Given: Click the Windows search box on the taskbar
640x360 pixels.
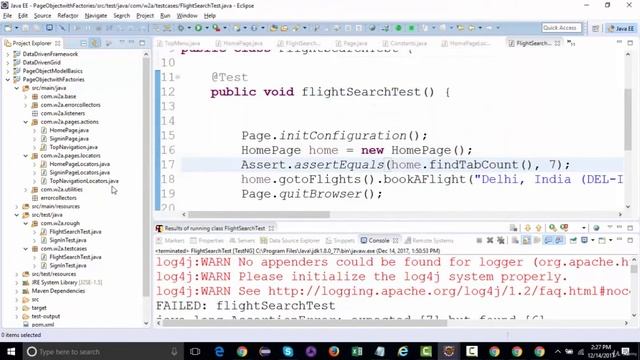Looking at the screenshot, I should 102,351.
